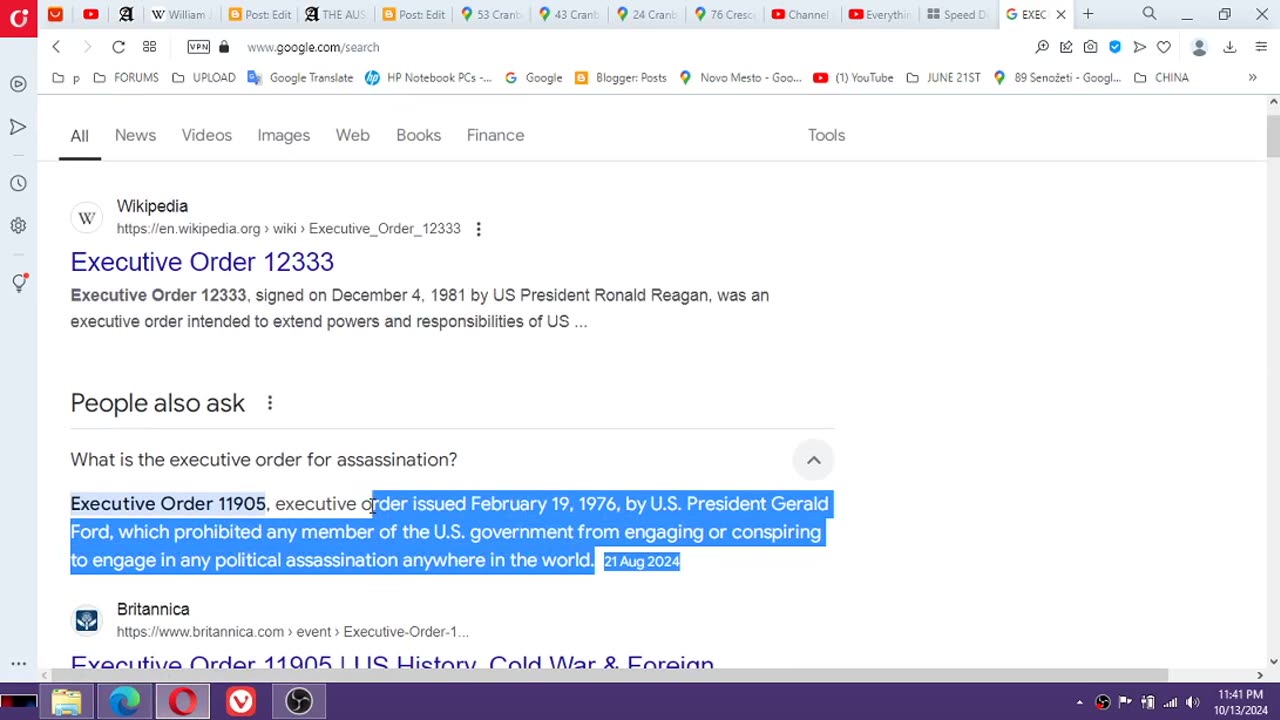Open sidebar three-dots setup at bottom

[x=18, y=663]
